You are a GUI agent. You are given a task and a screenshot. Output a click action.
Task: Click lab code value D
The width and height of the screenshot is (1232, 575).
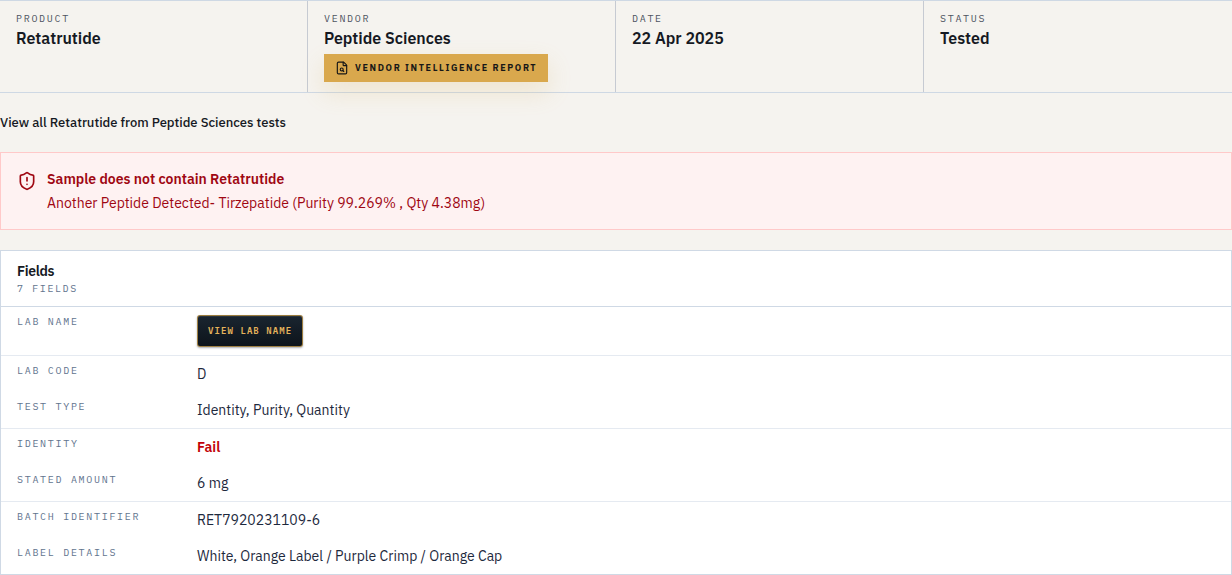point(202,374)
